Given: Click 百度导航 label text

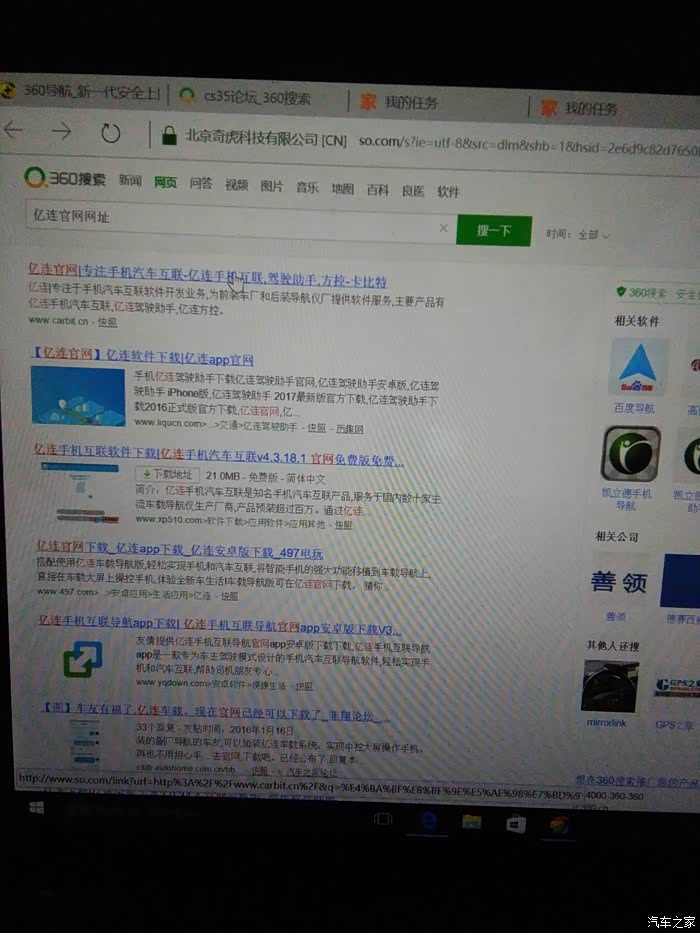Looking at the screenshot, I should click(x=635, y=408).
